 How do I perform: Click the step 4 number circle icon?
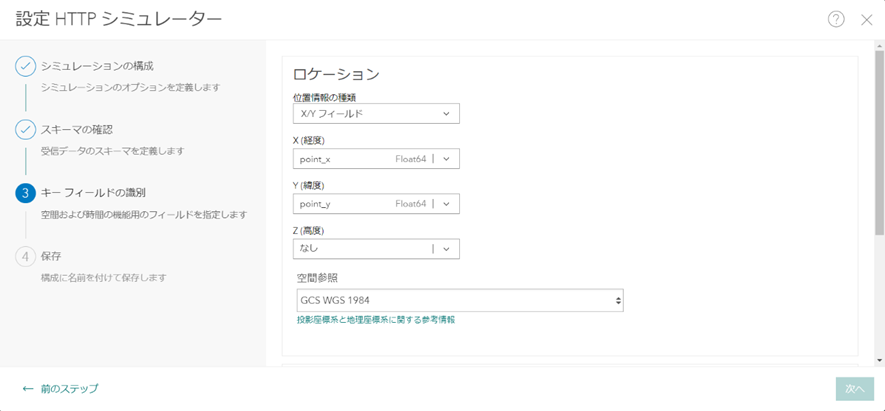point(25,256)
